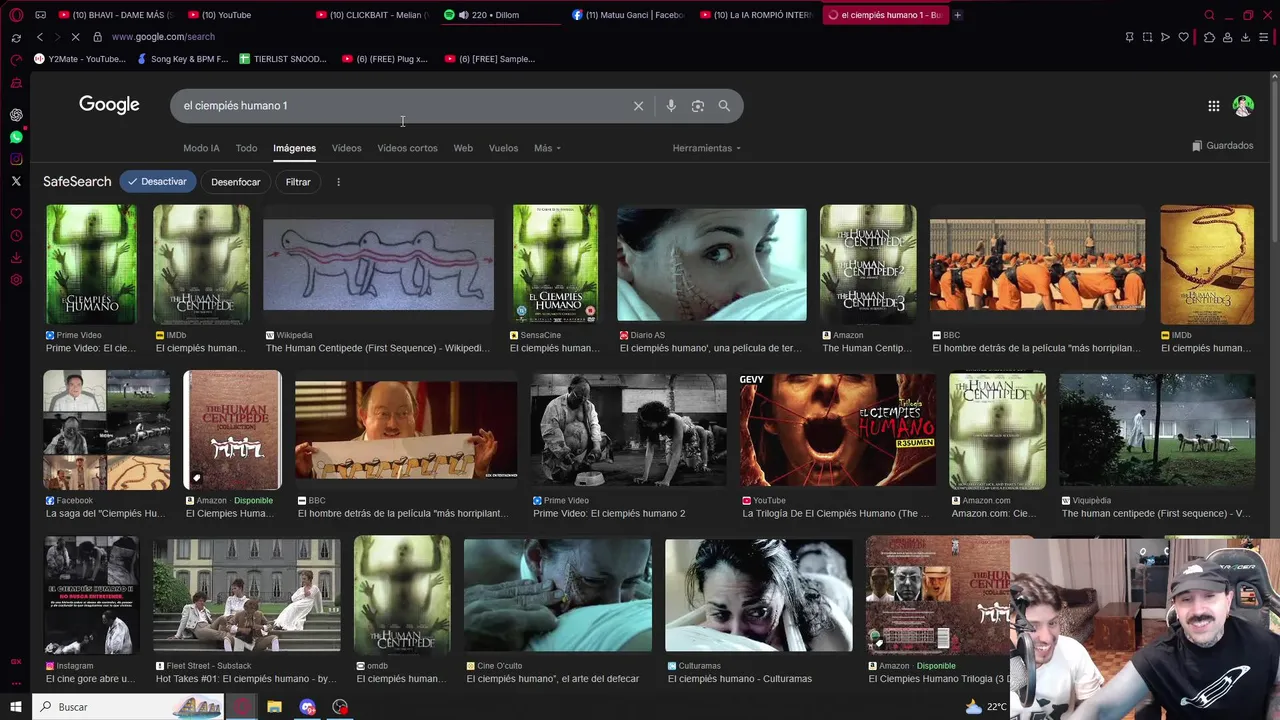Clear the Google search box text
The height and width of the screenshot is (720, 1280).
point(638,106)
